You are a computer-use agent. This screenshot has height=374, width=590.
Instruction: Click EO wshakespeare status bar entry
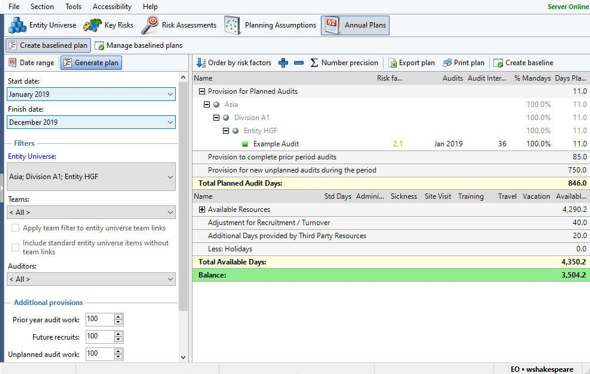(x=542, y=369)
